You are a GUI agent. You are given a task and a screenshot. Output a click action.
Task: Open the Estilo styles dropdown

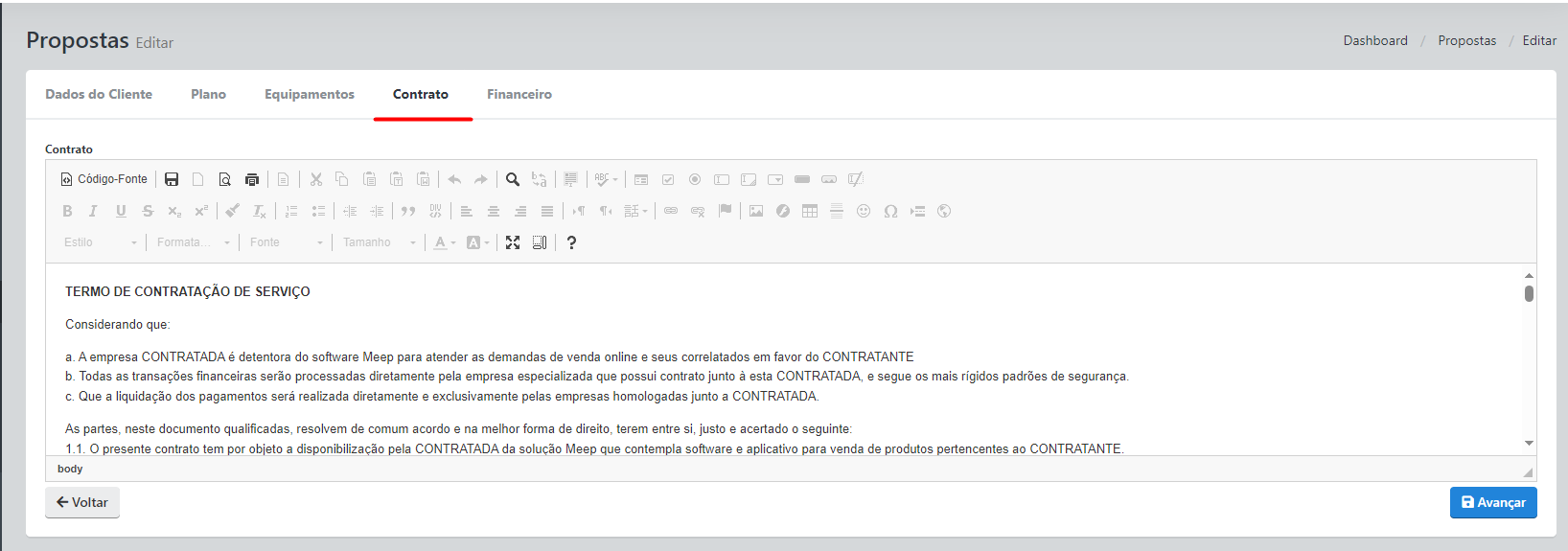[x=101, y=242]
